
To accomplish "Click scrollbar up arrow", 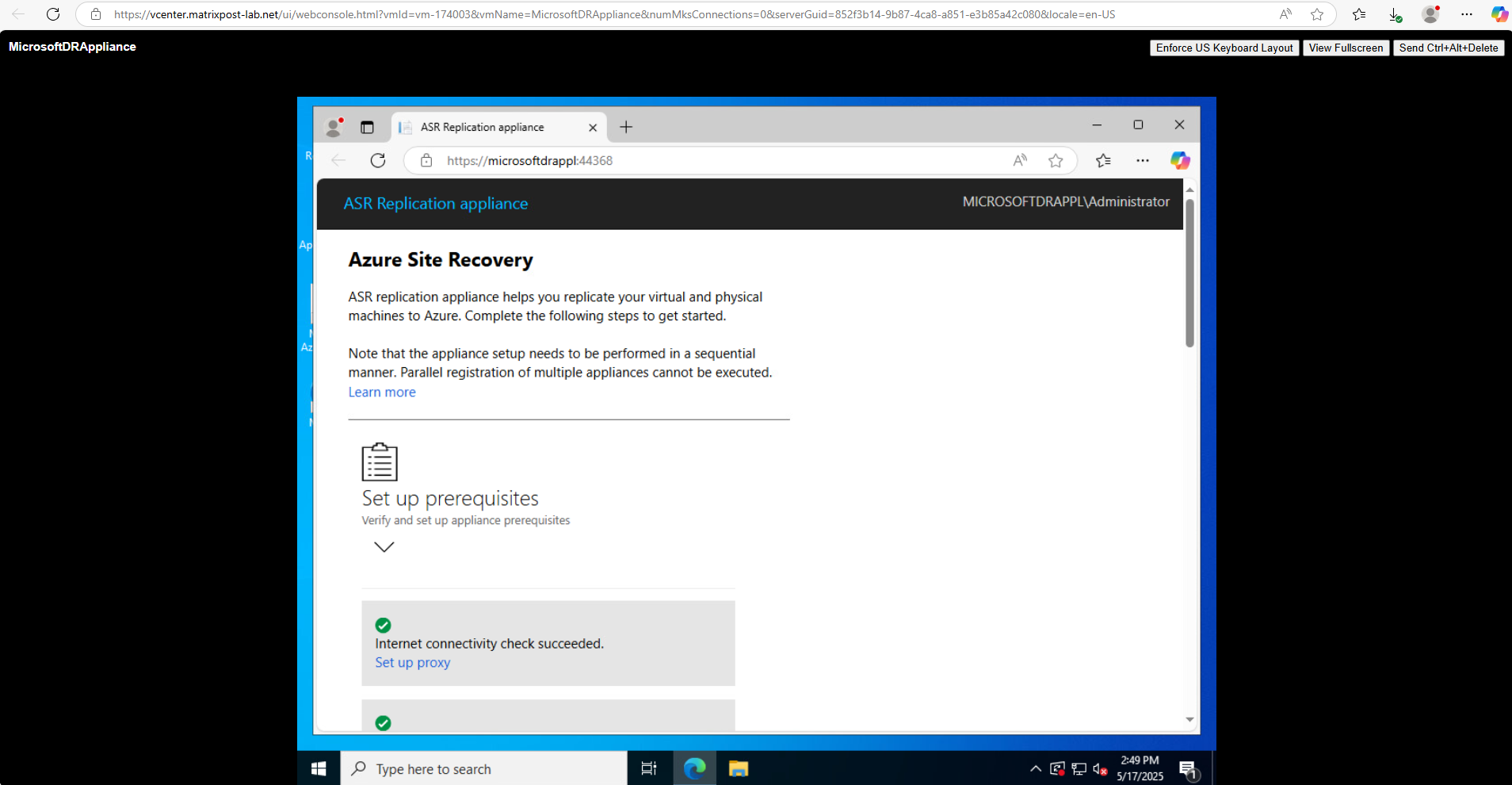I will click(1189, 190).
